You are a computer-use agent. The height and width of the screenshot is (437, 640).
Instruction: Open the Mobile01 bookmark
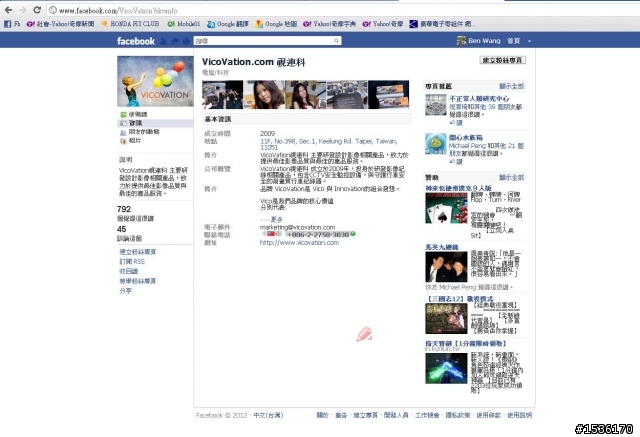[184, 24]
